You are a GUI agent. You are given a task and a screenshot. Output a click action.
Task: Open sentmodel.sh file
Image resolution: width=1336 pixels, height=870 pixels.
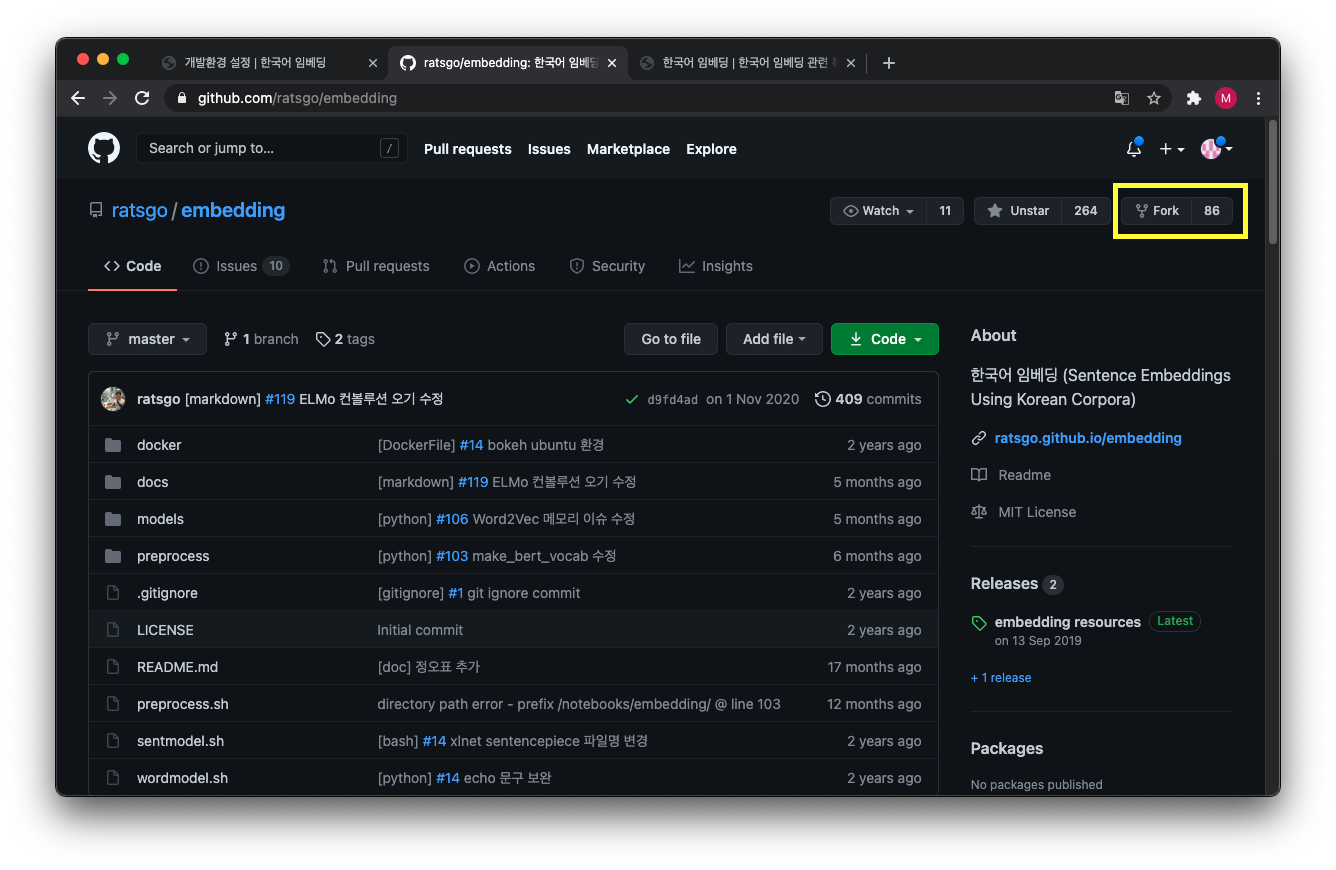180,741
